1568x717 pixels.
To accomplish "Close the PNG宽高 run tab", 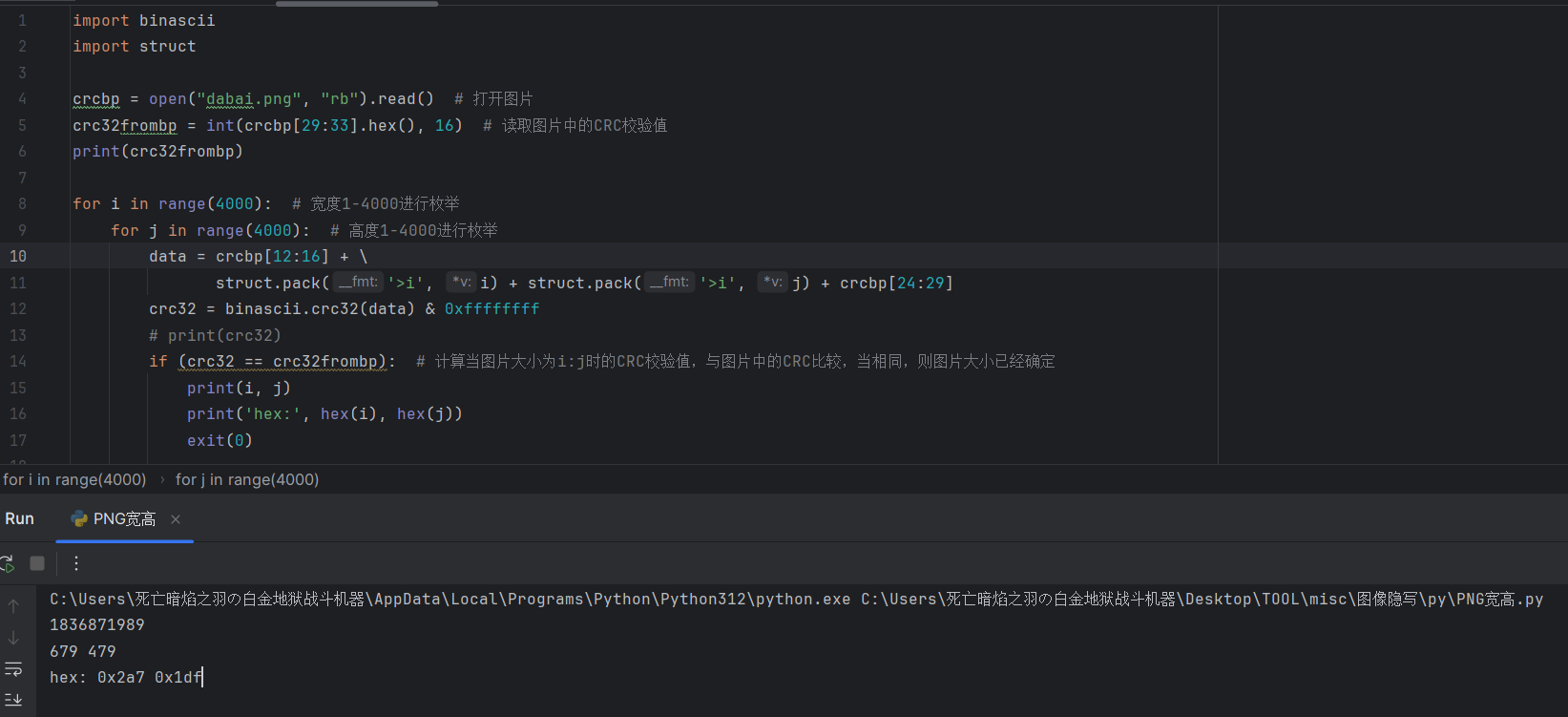I will (176, 519).
